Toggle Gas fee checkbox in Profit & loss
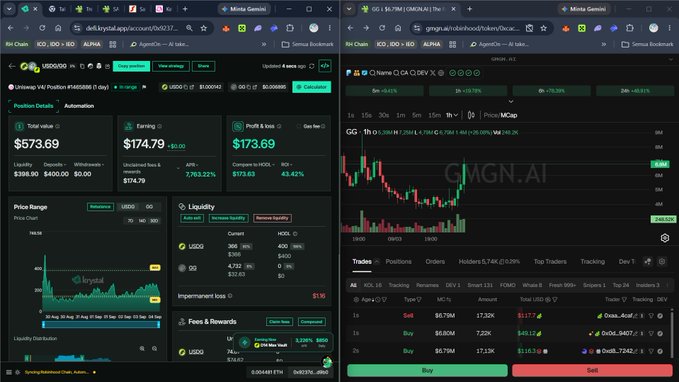 coord(298,126)
